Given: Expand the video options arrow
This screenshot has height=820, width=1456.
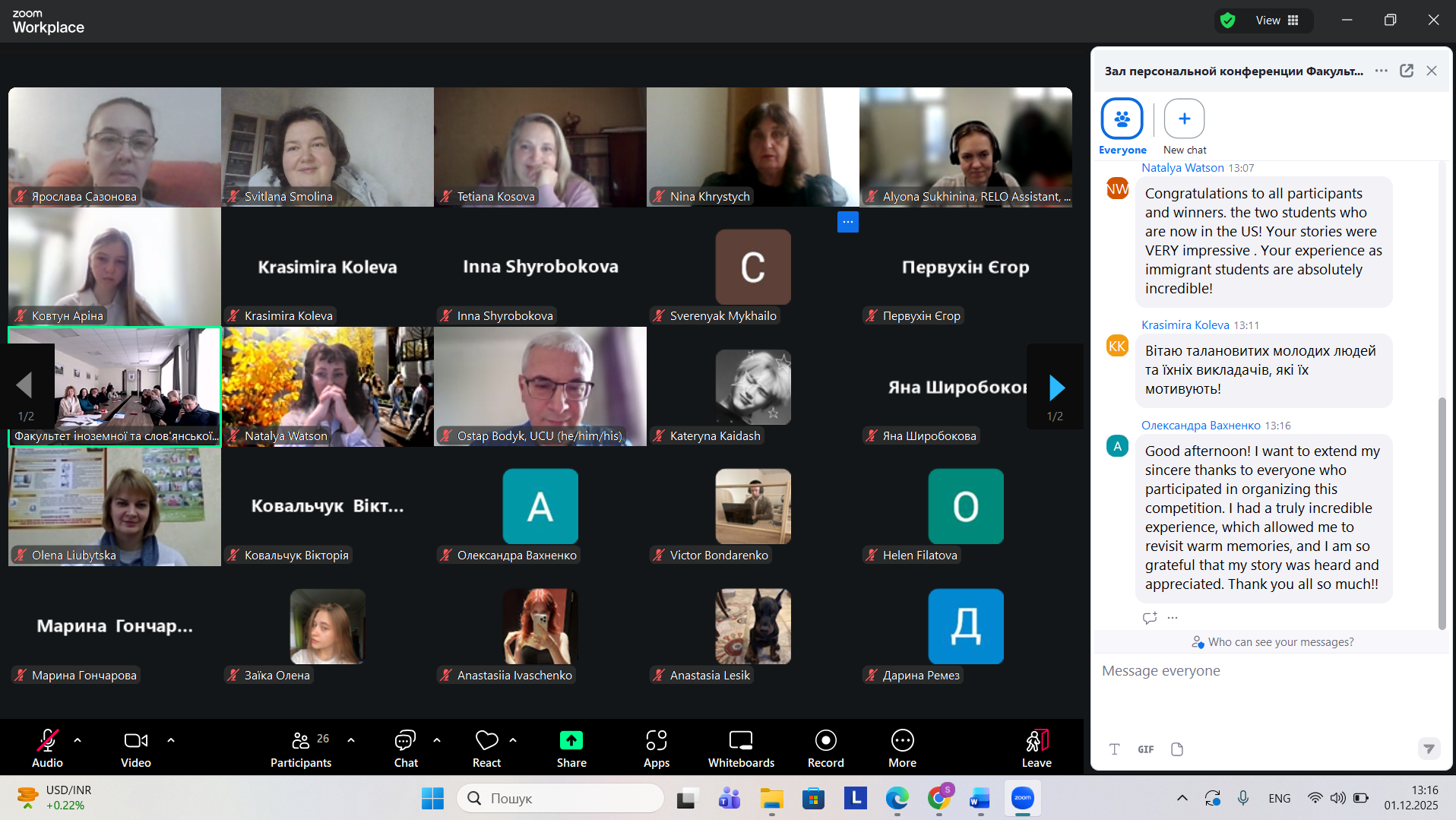Looking at the screenshot, I should pyautogui.click(x=171, y=739).
